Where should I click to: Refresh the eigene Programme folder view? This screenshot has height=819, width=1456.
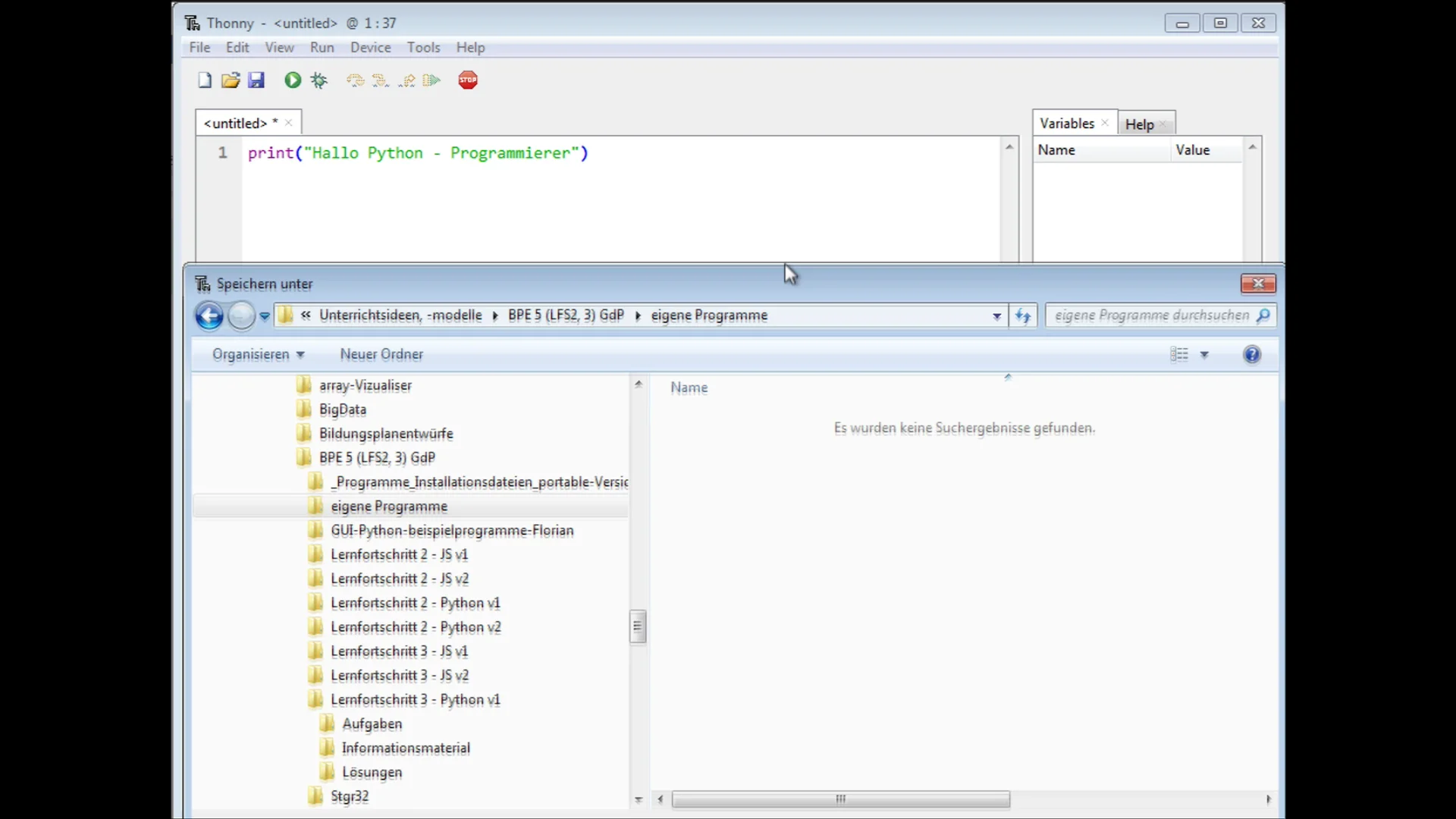click(1023, 315)
